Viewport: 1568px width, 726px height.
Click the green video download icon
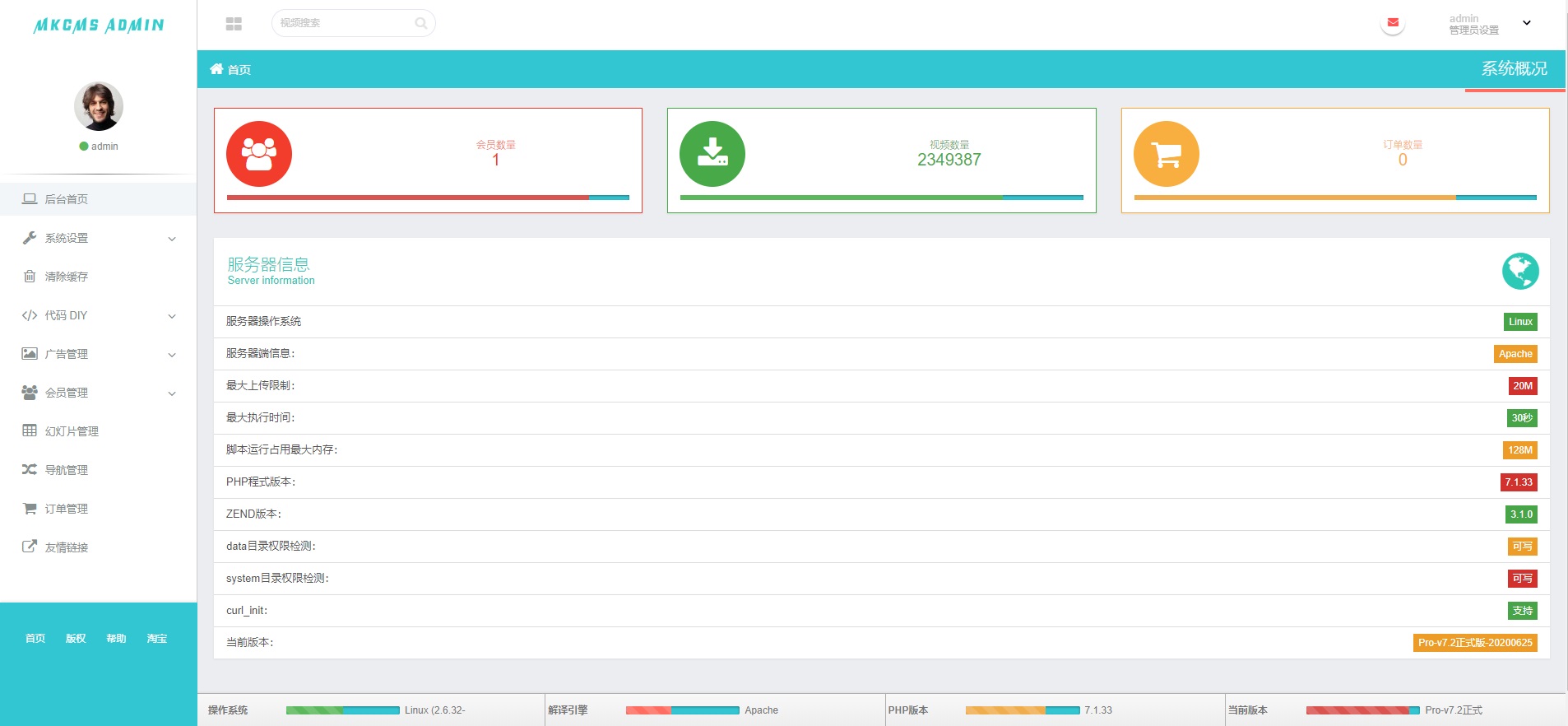[712, 154]
